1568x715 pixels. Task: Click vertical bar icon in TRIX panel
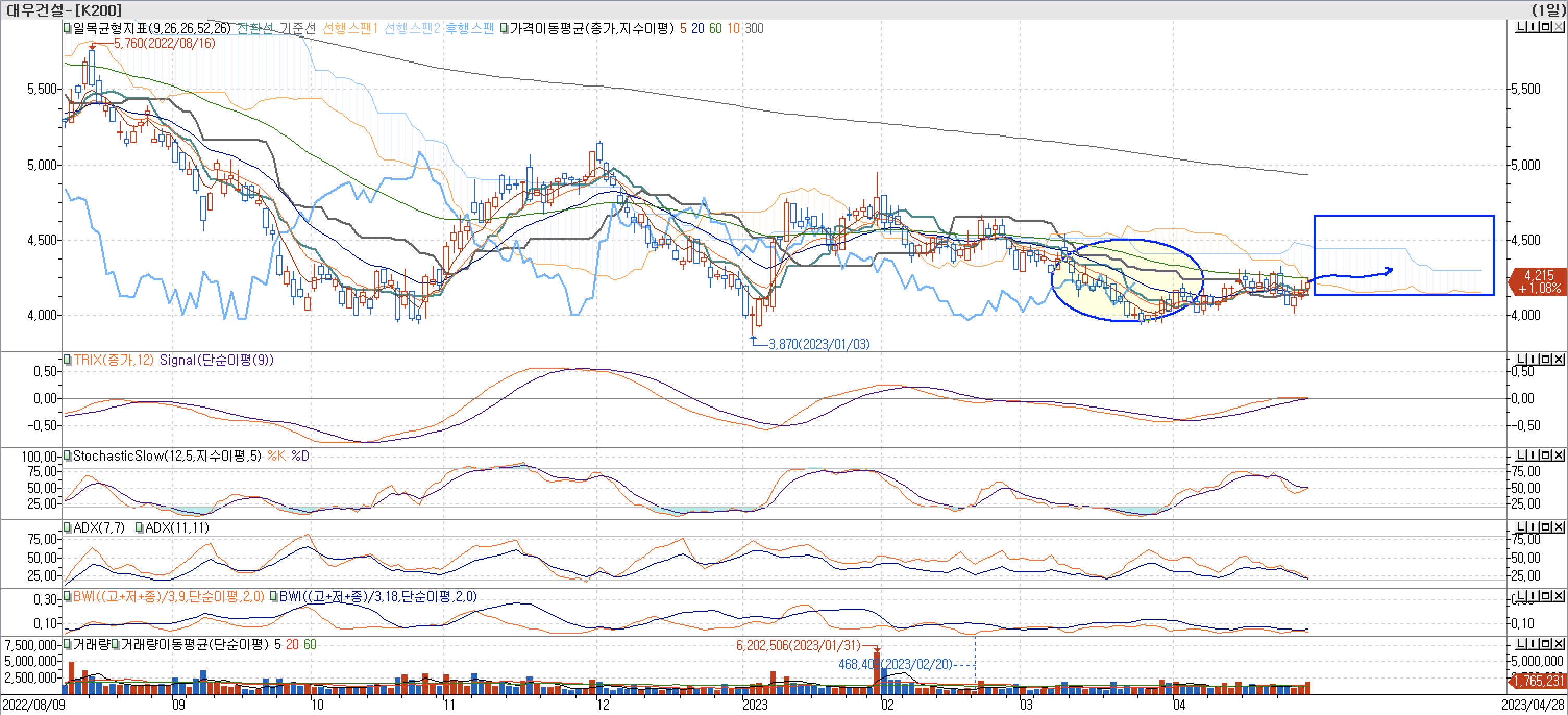[1533, 359]
